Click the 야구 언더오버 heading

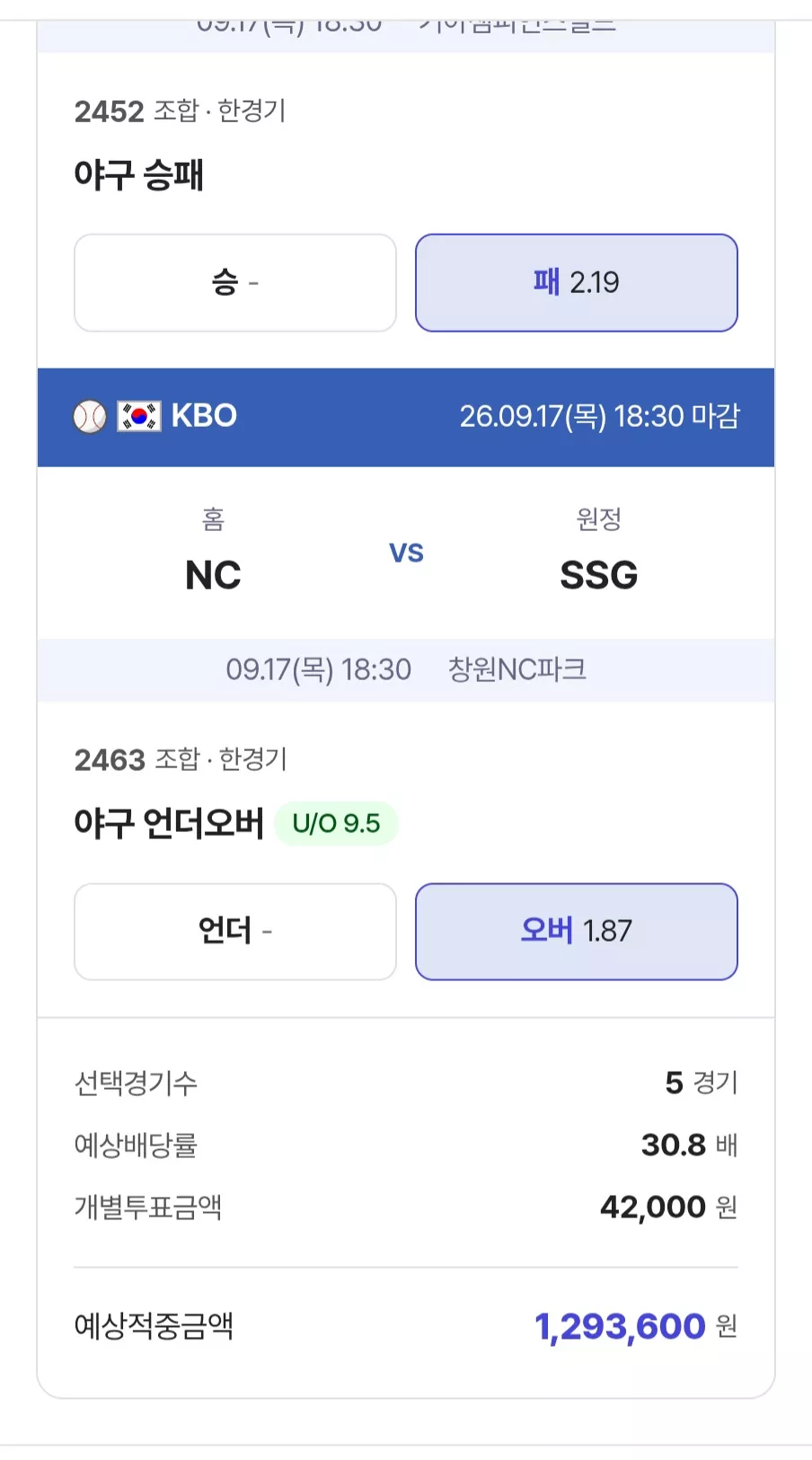click(x=169, y=823)
